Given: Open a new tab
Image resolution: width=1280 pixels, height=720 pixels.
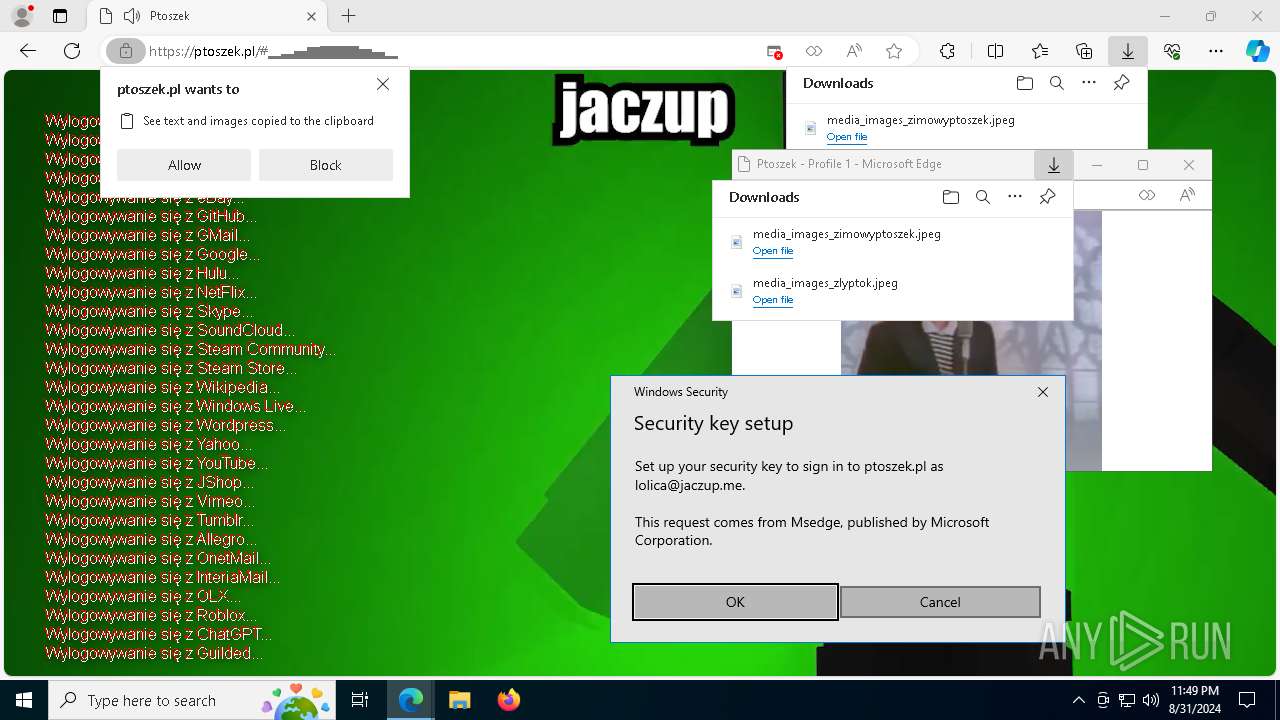Looking at the screenshot, I should (348, 16).
